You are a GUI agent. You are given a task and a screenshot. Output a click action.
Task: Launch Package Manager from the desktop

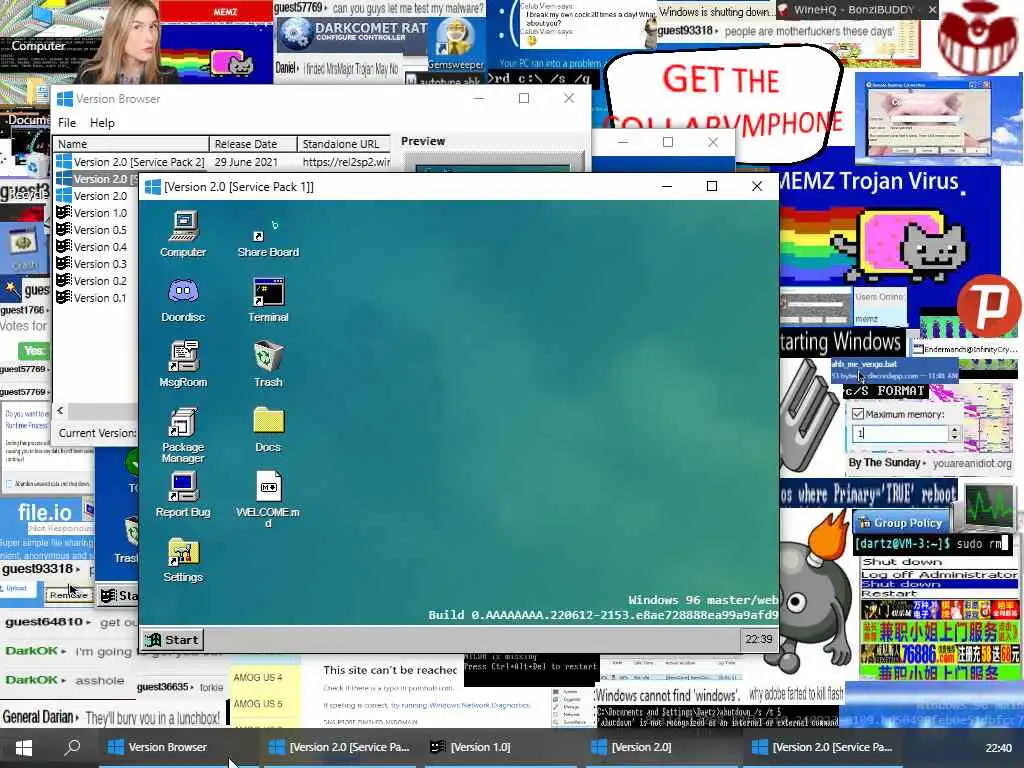(184, 434)
